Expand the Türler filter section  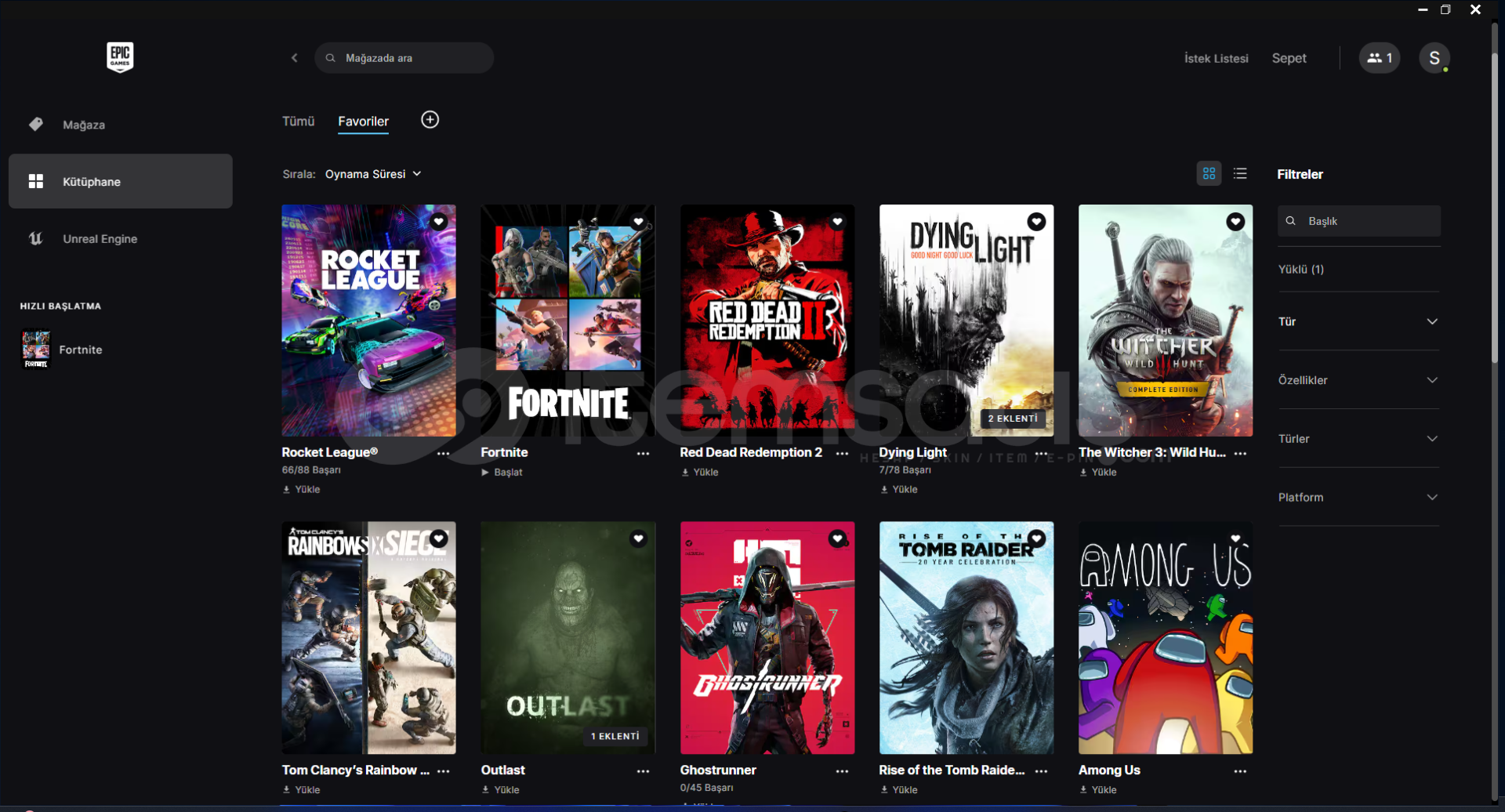[1358, 439]
